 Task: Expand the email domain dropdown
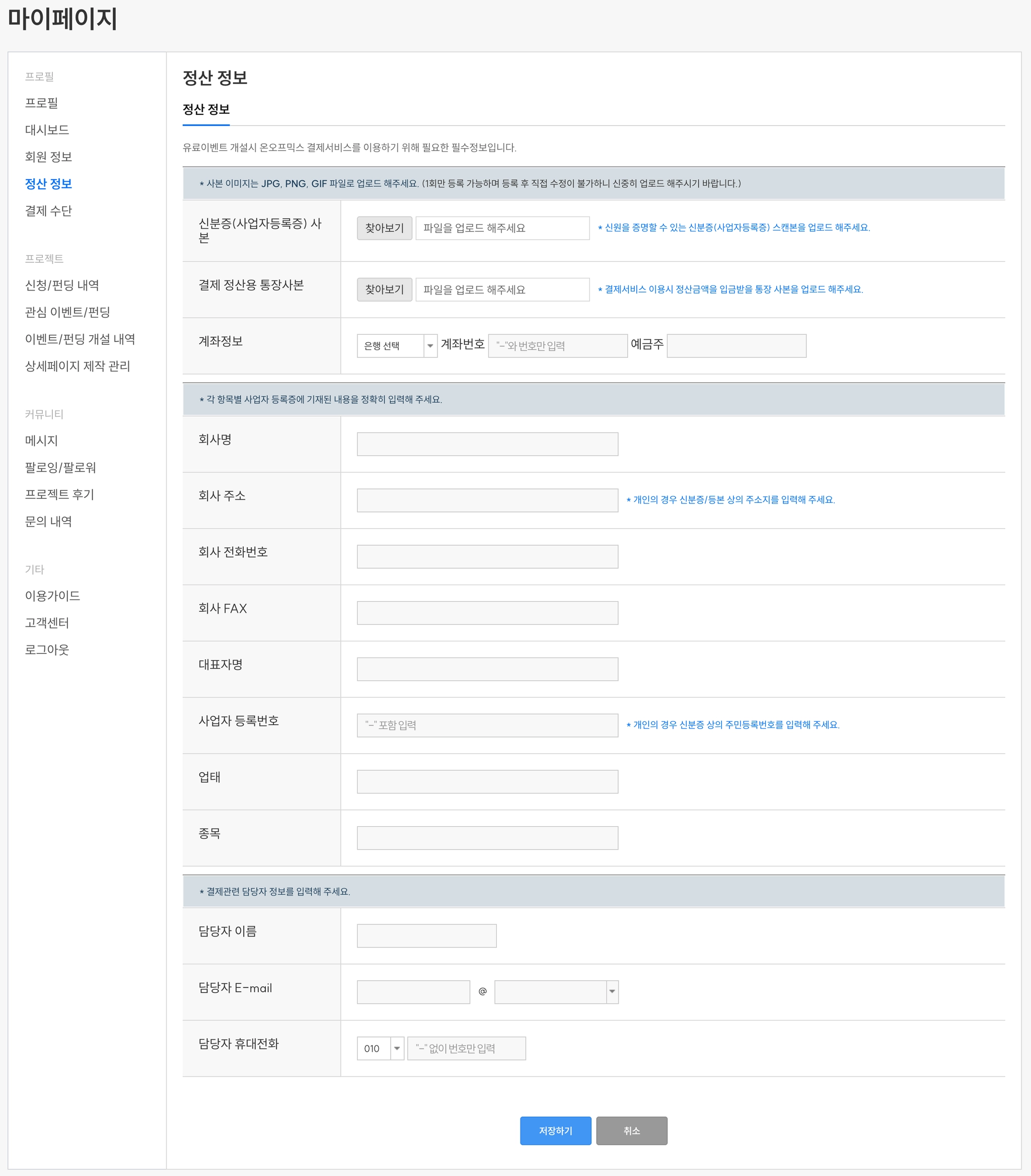(556, 991)
